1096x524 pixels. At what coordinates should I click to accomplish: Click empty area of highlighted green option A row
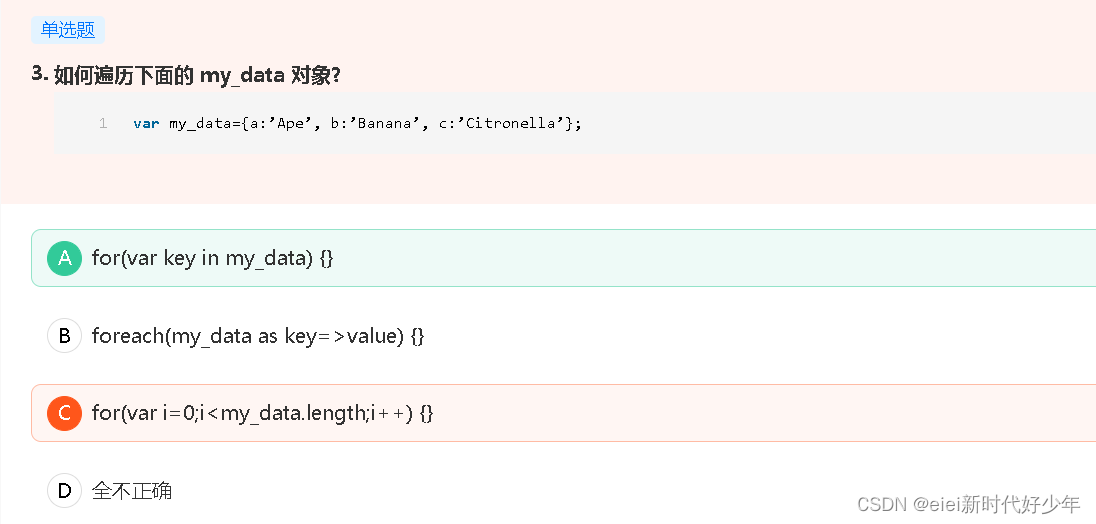coord(699,258)
